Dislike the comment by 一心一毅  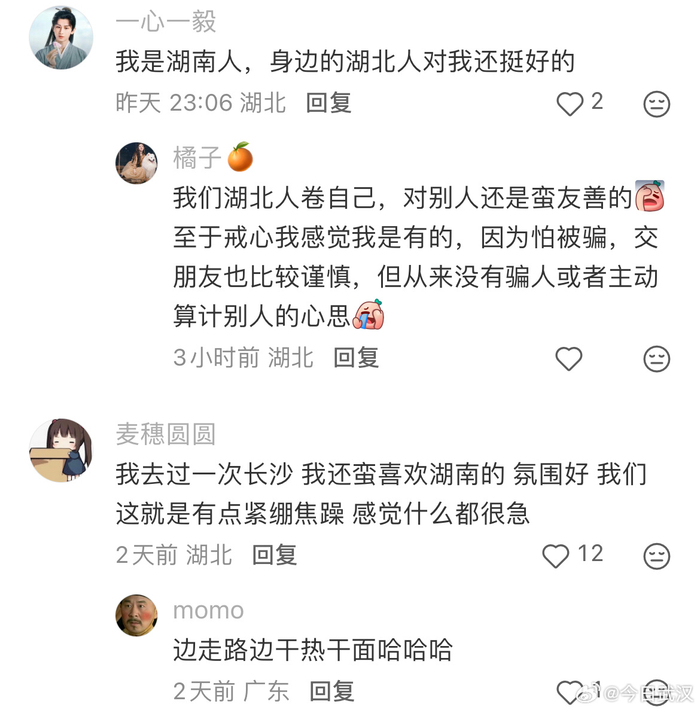(656, 104)
